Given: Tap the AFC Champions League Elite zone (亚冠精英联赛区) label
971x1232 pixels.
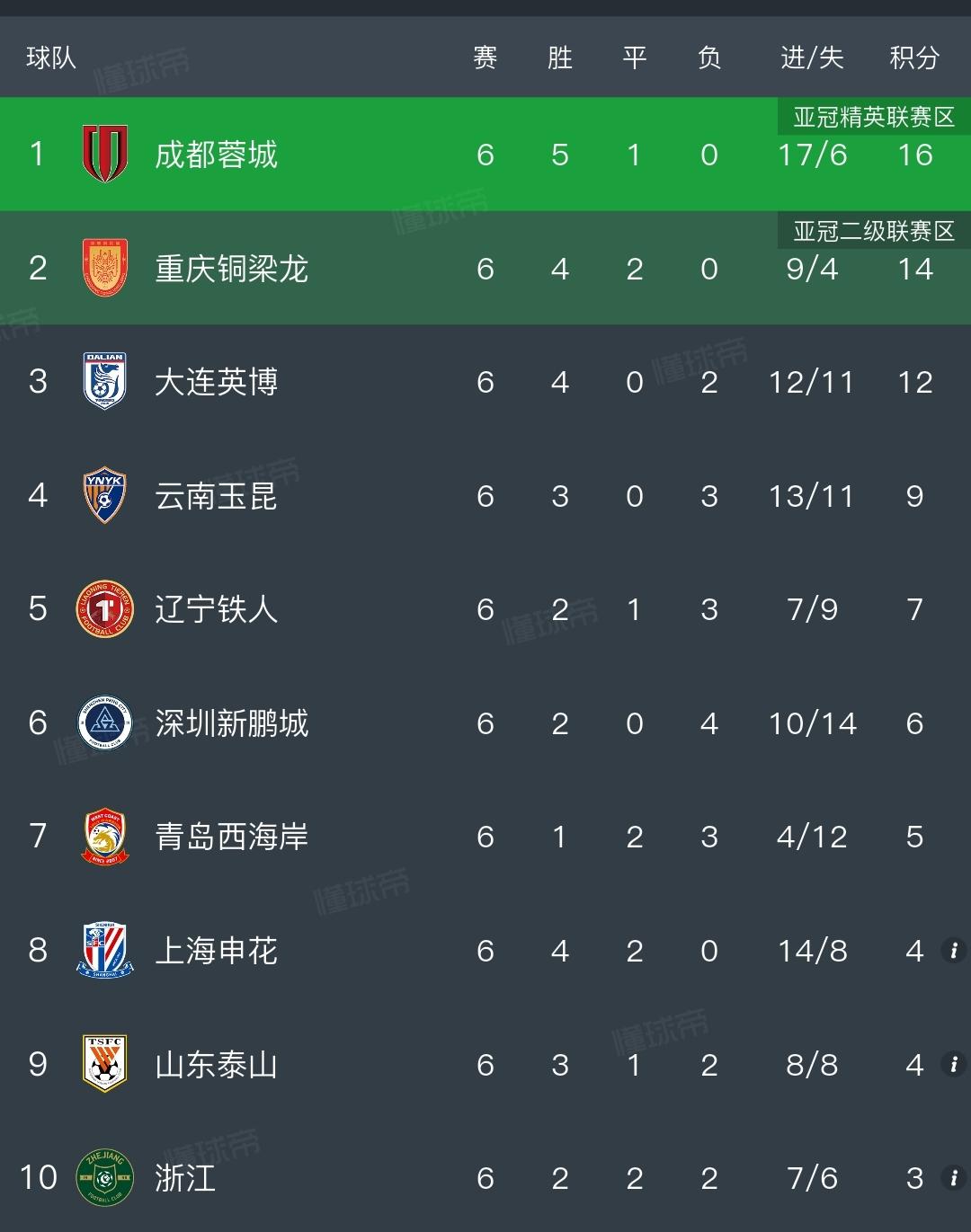Looking at the screenshot, I should click(873, 118).
